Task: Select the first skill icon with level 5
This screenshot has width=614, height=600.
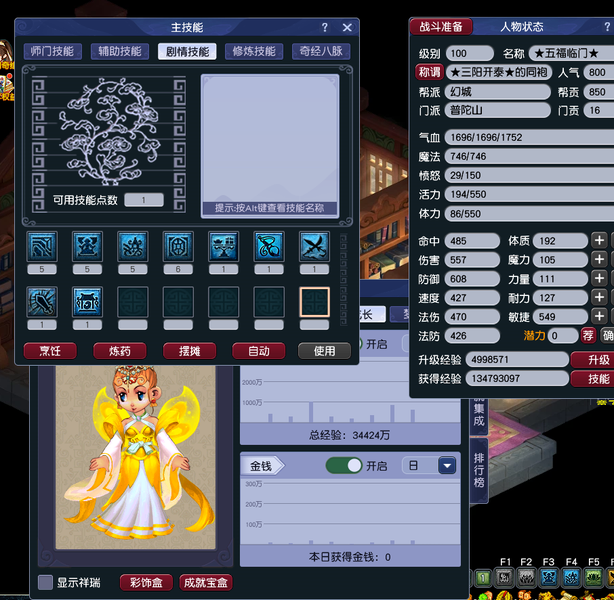Action: click(42, 246)
